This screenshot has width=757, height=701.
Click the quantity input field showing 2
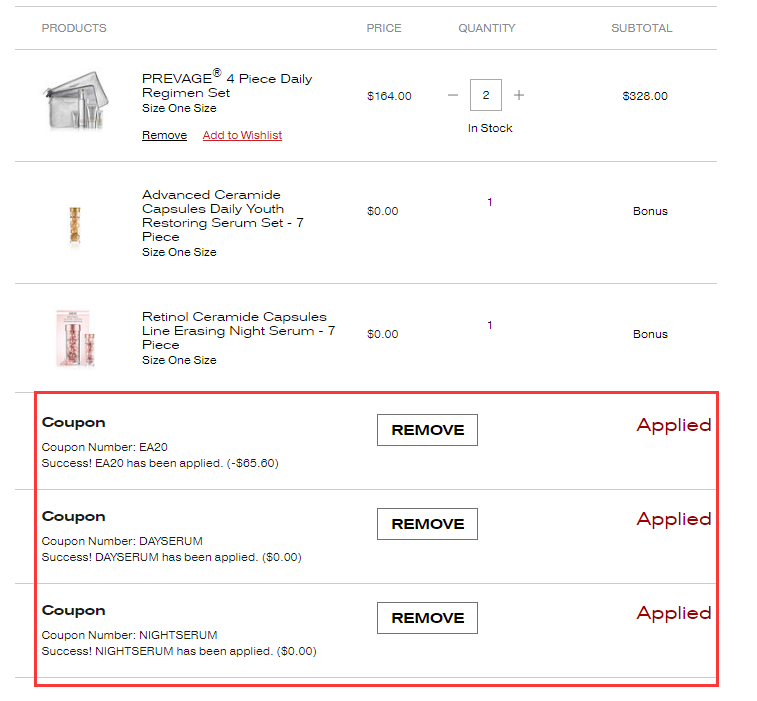(x=486, y=96)
